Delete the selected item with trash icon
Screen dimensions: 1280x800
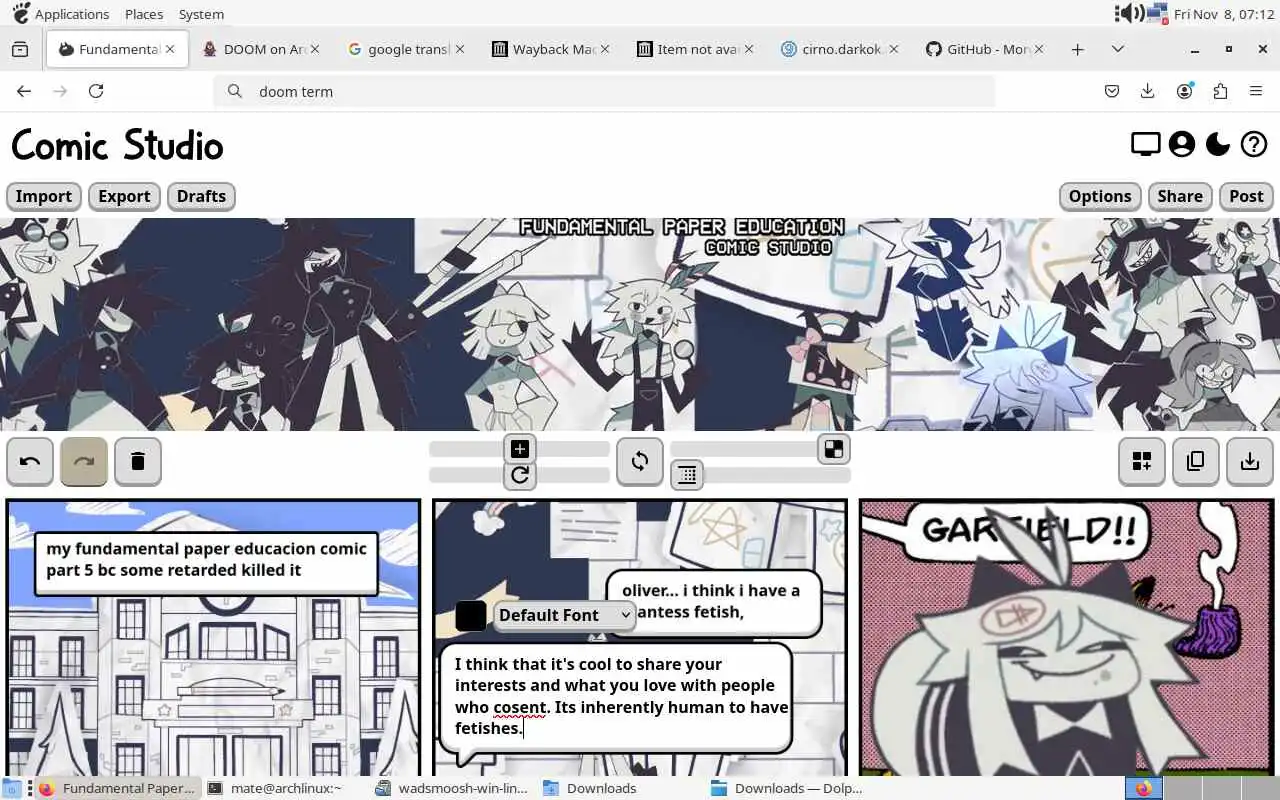tap(138, 461)
